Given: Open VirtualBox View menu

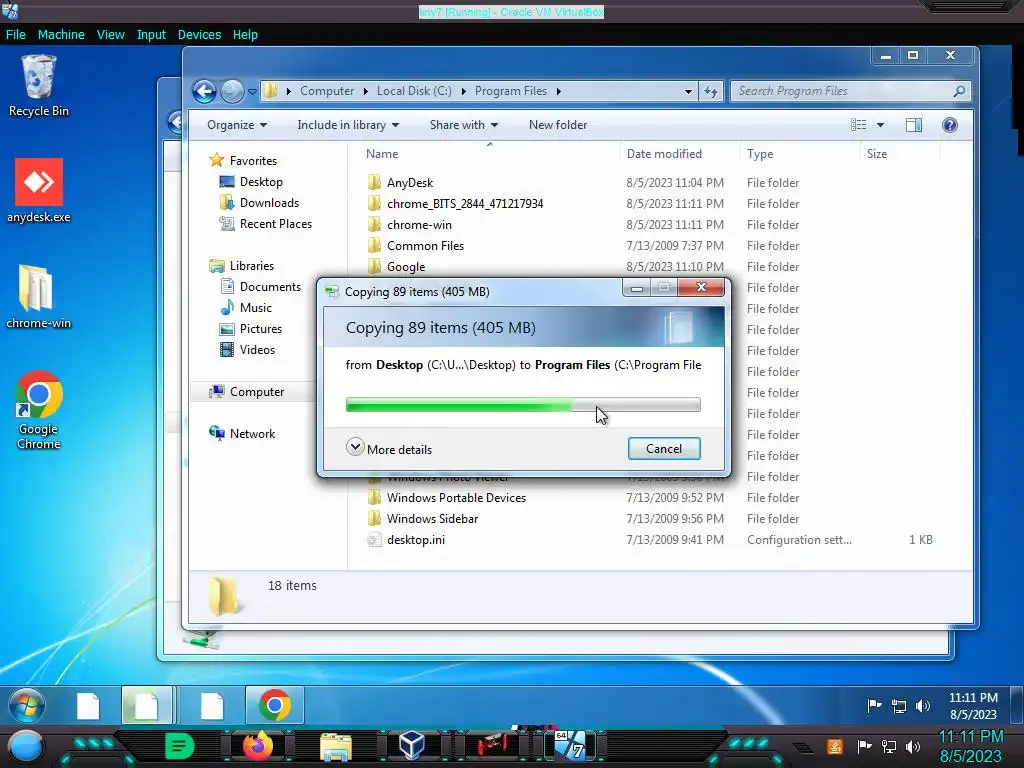Looking at the screenshot, I should 110,35.
